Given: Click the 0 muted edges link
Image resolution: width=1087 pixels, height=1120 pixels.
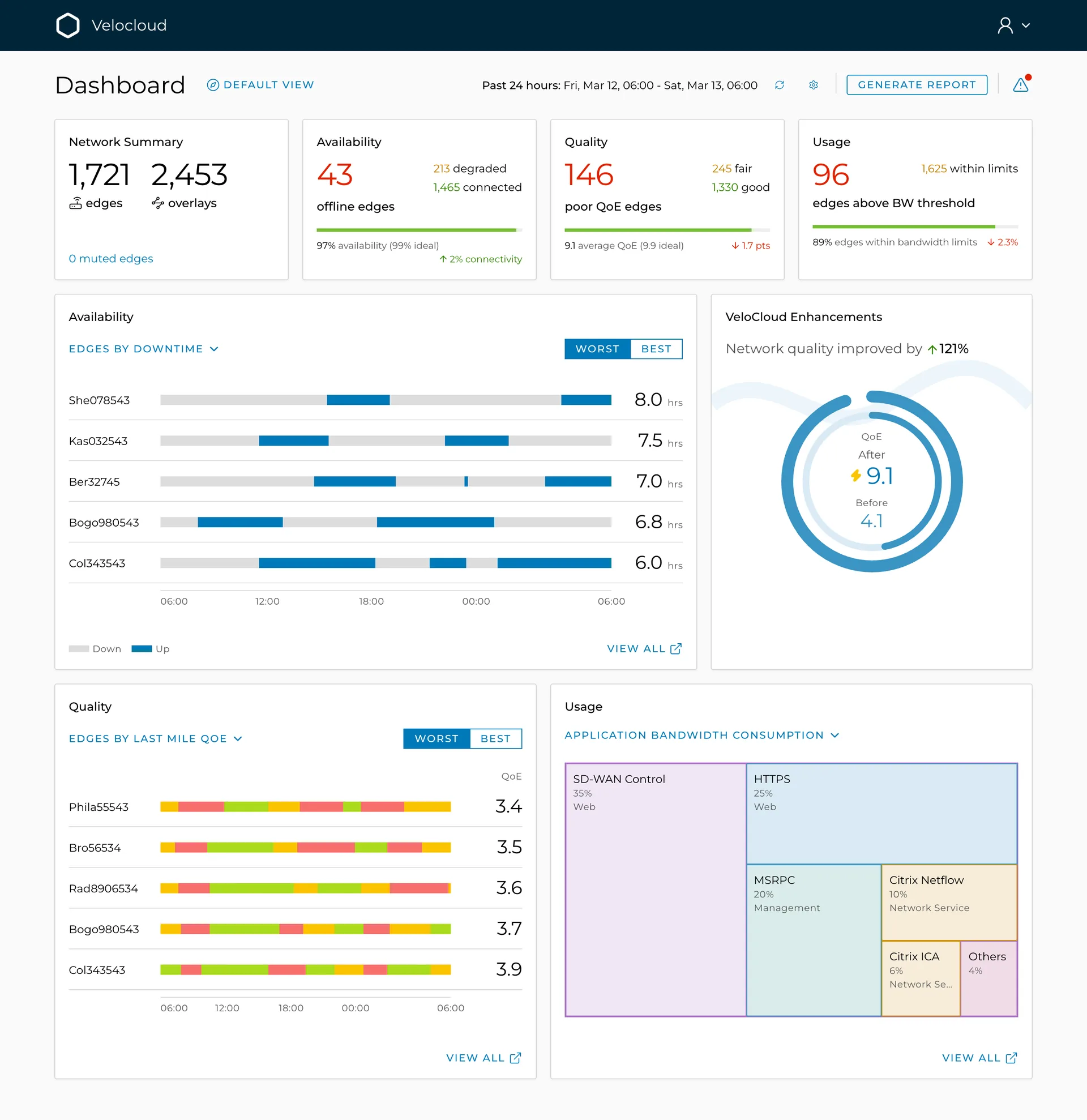Looking at the screenshot, I should (x=111, y=258).
